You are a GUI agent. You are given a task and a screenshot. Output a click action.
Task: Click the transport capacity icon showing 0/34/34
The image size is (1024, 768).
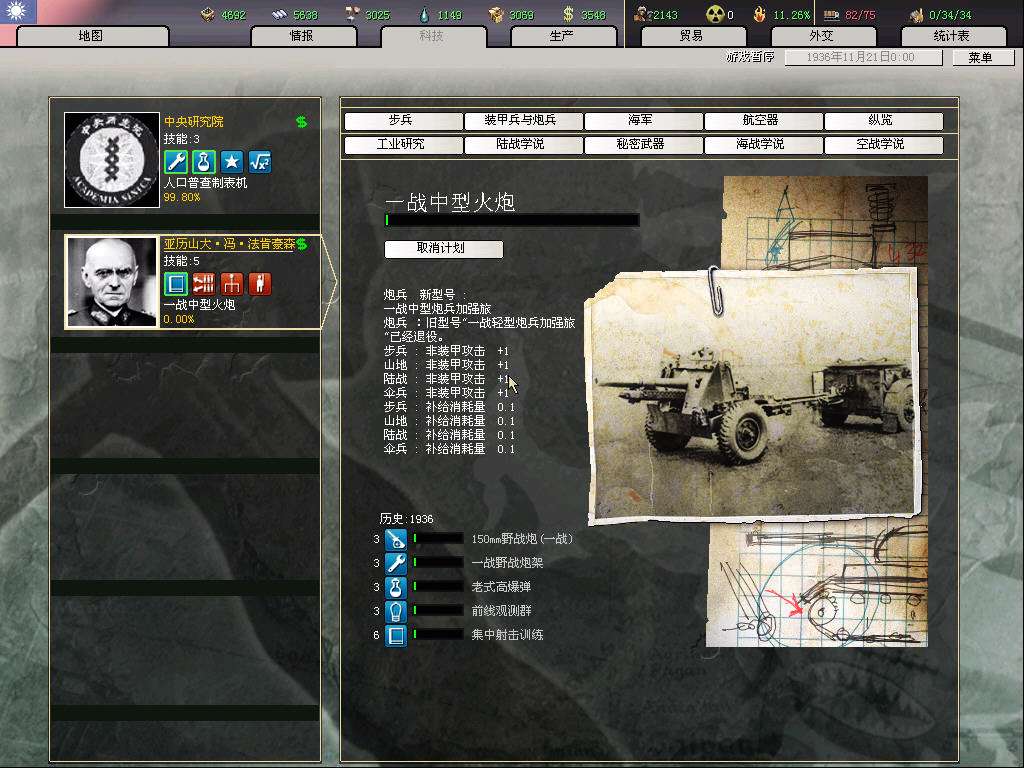[x=917, y=14]
